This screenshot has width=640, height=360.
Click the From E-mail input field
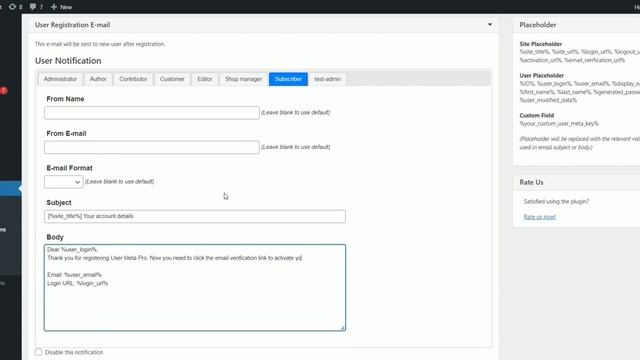[152, 147]
